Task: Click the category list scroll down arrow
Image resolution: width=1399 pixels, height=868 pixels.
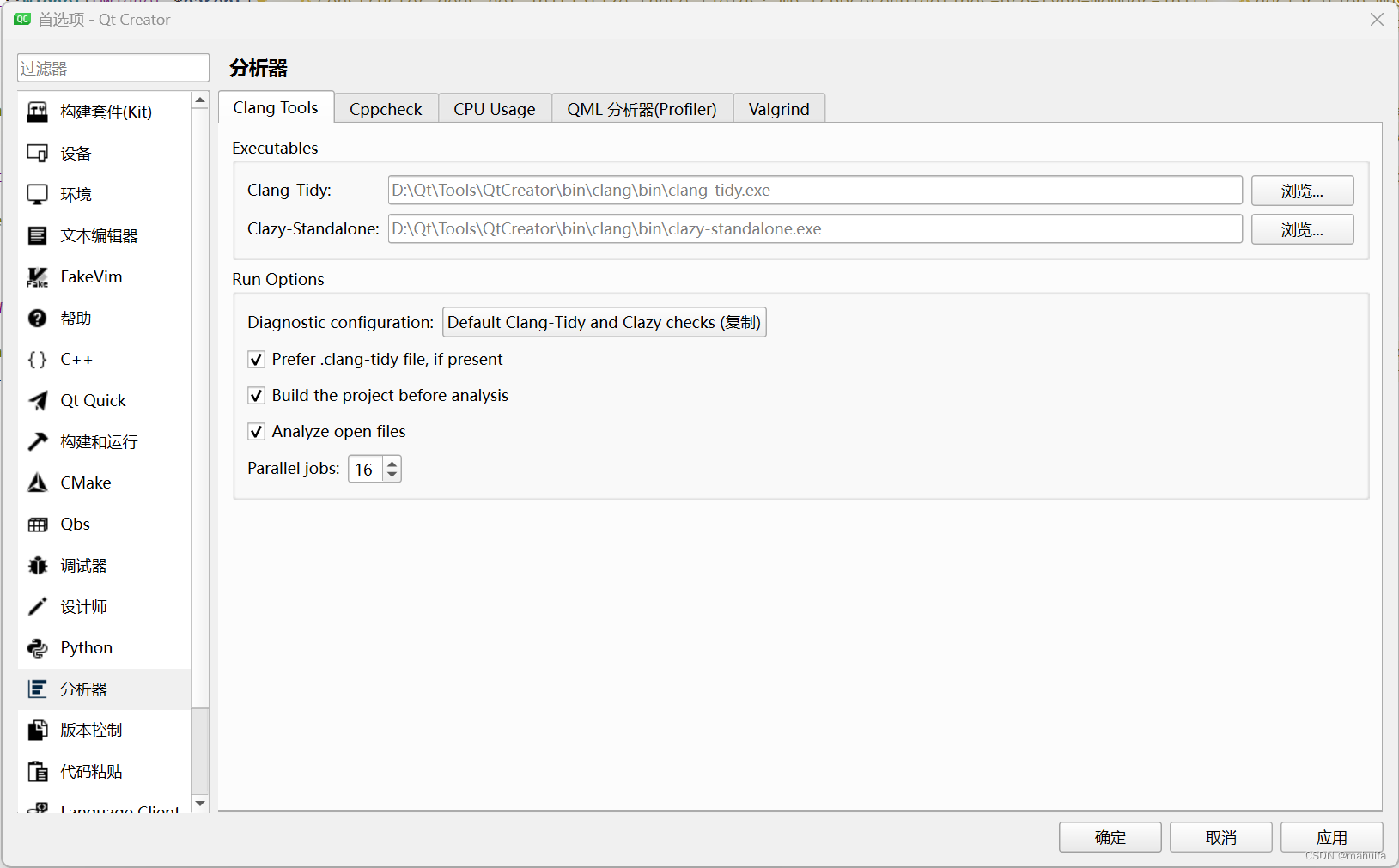Action: 200,804
